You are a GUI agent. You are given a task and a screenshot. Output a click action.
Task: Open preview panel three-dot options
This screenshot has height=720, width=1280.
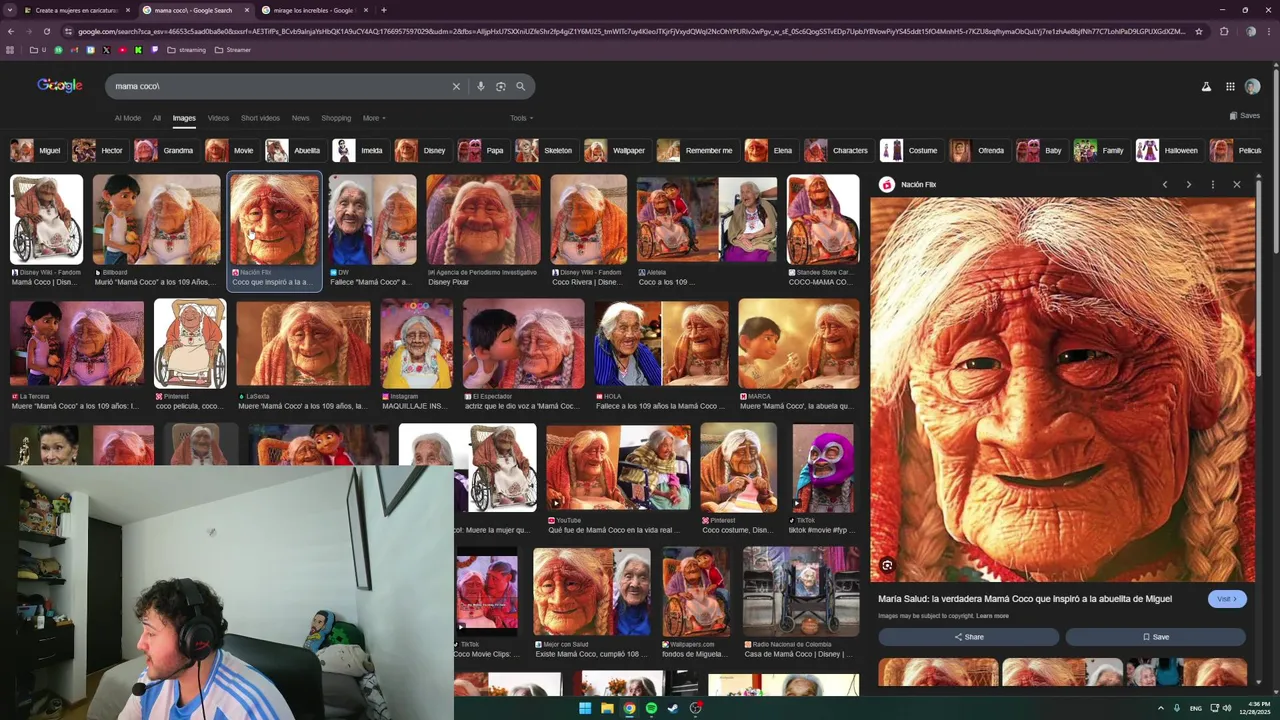tap(1213, 185)
